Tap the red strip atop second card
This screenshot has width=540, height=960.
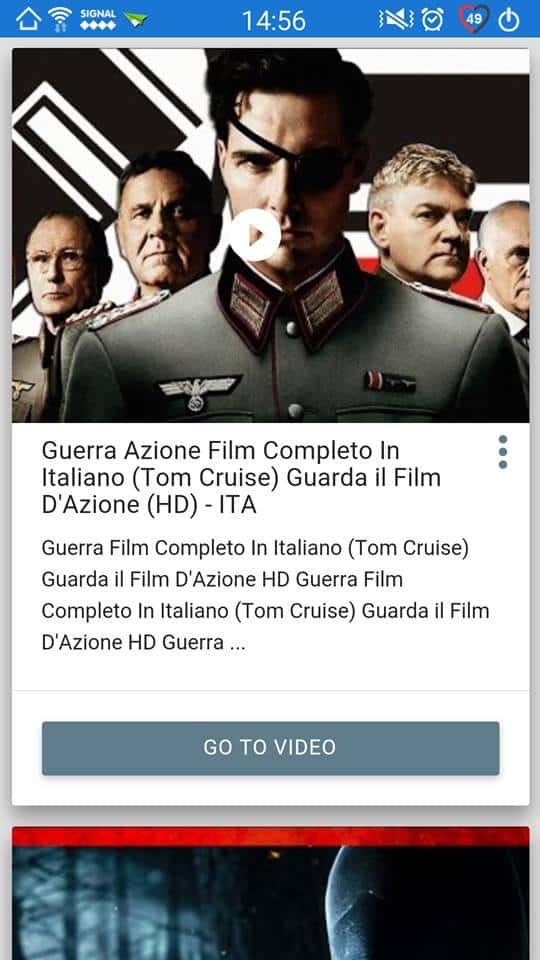[271, 837]
